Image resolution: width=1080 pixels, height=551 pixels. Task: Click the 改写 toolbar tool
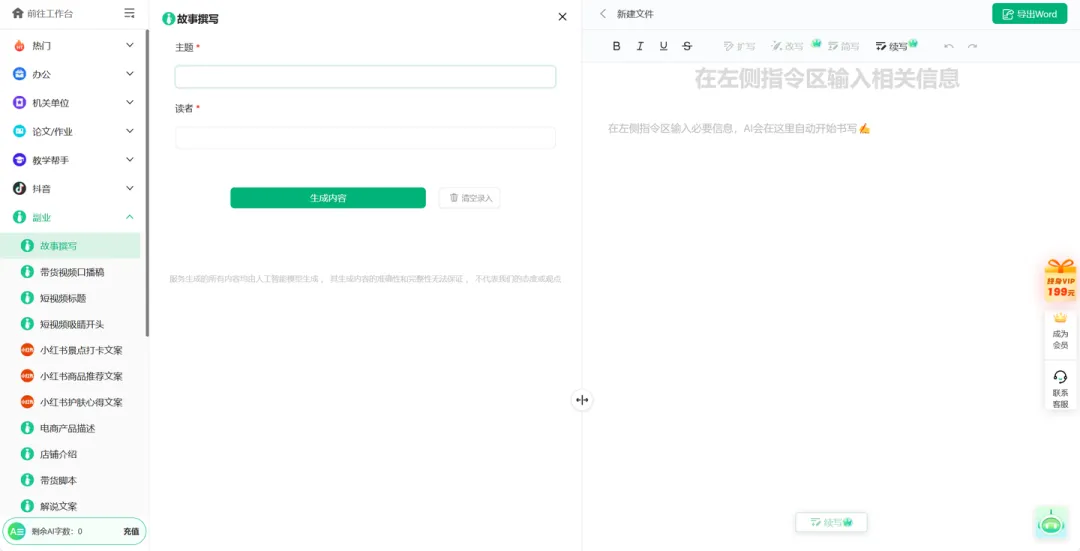[x=787, y=46]
